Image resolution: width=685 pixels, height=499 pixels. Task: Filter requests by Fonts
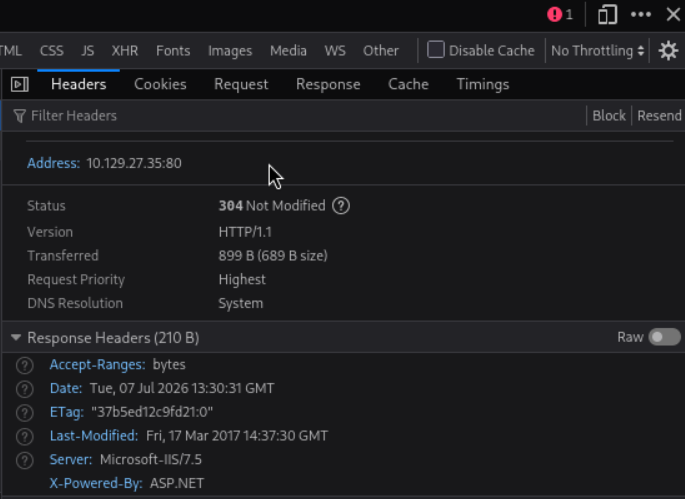pos(173,51)
